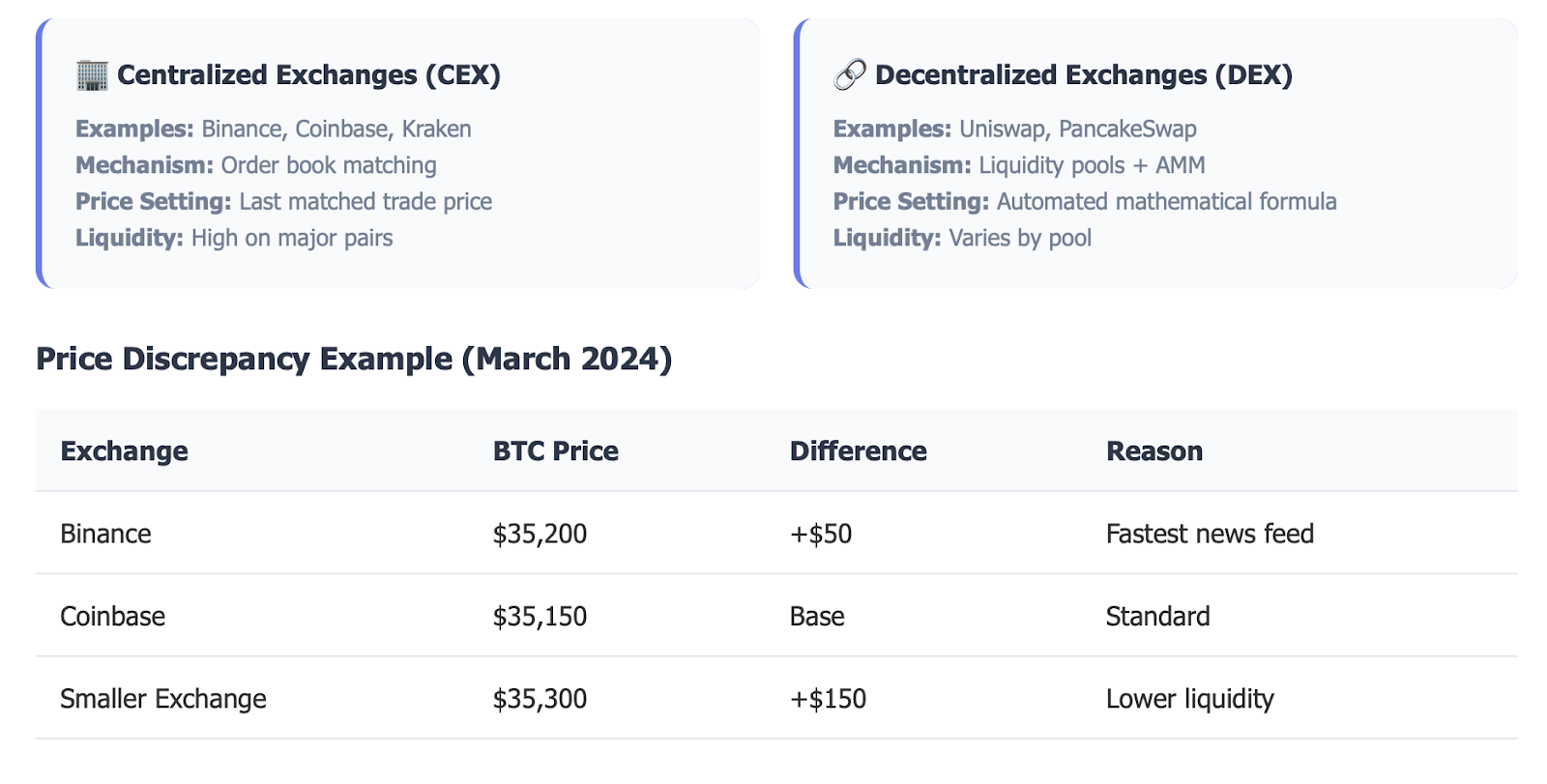1547x784 pixels.
Task: Click the building icon beside Centralized Exchanges
Action: [x=92, y=75]
